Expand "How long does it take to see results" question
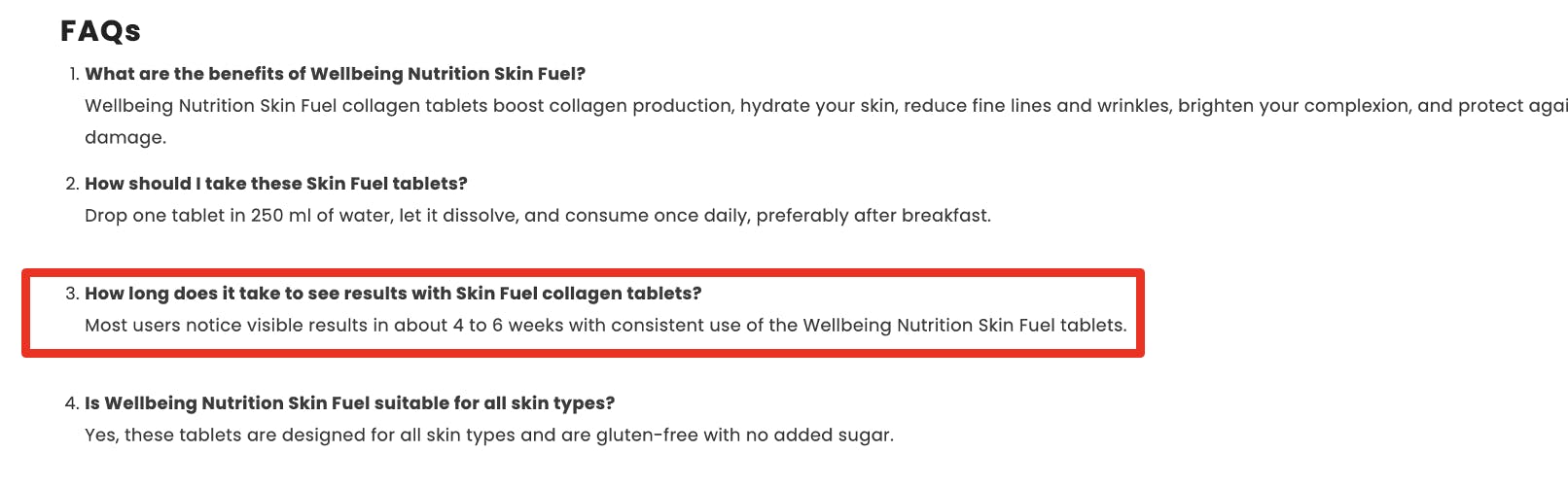 [x=393, y=294]
